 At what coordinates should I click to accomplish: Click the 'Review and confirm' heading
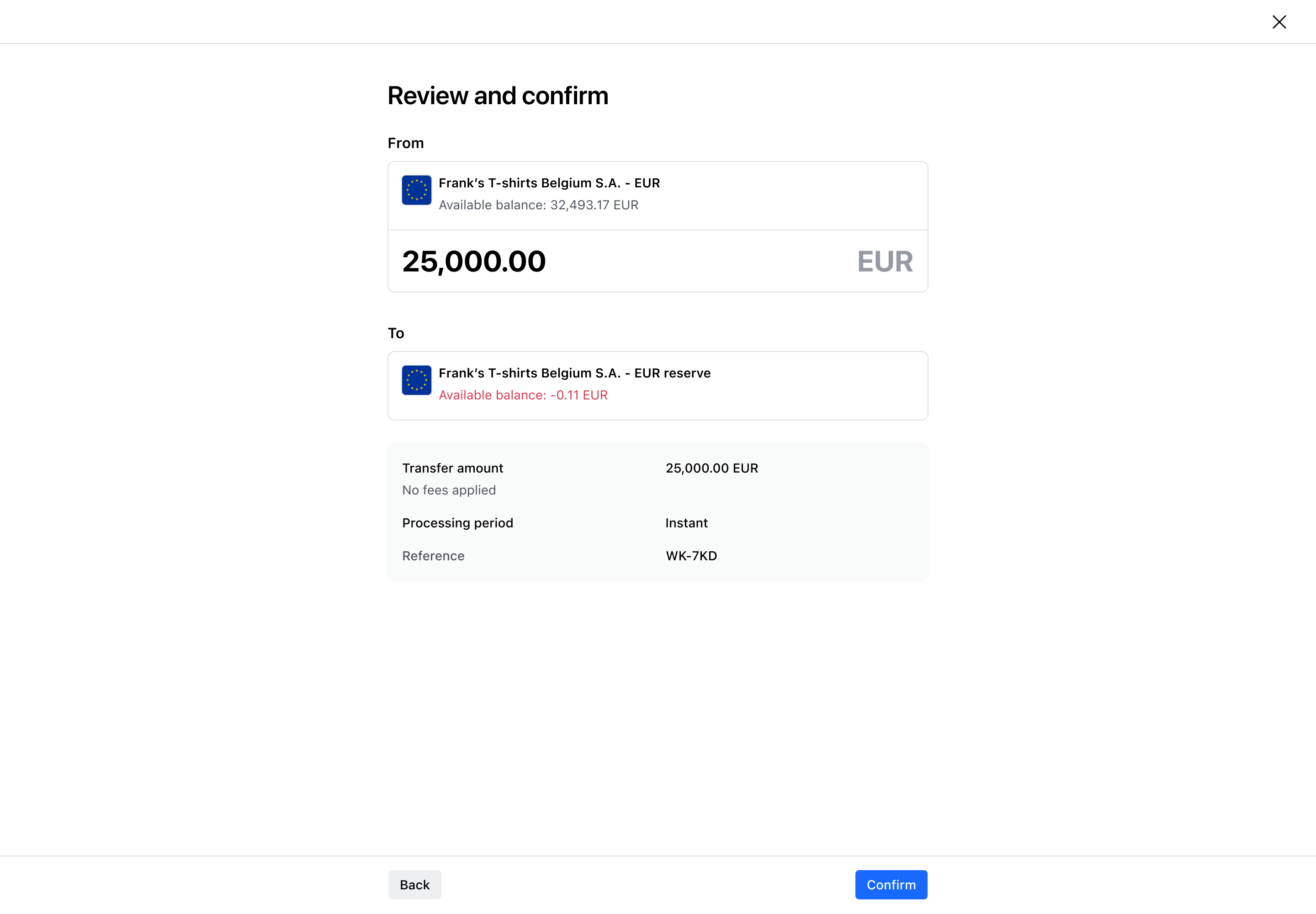tap(498, 96)
